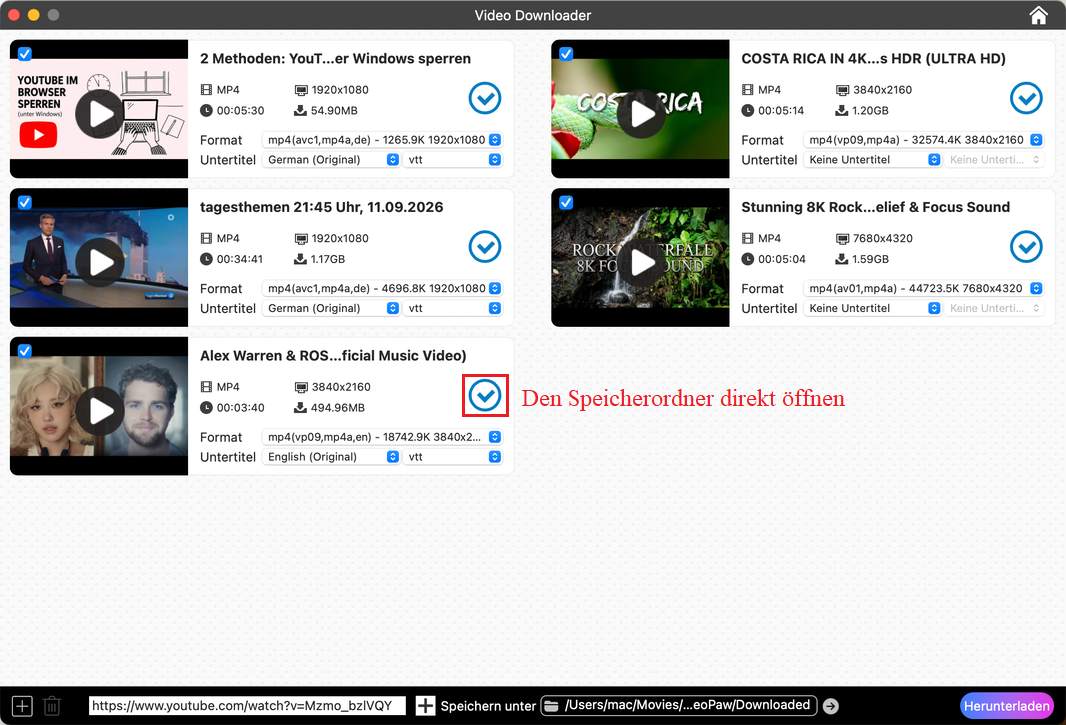Click folder icon in the save path box
This screenshot has height=725, width=1066.
point(551,705)
